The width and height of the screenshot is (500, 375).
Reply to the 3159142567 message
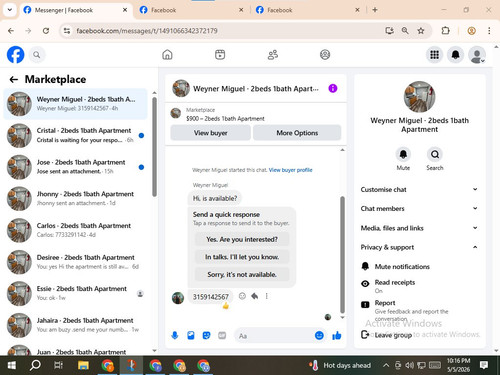[255, 296]
